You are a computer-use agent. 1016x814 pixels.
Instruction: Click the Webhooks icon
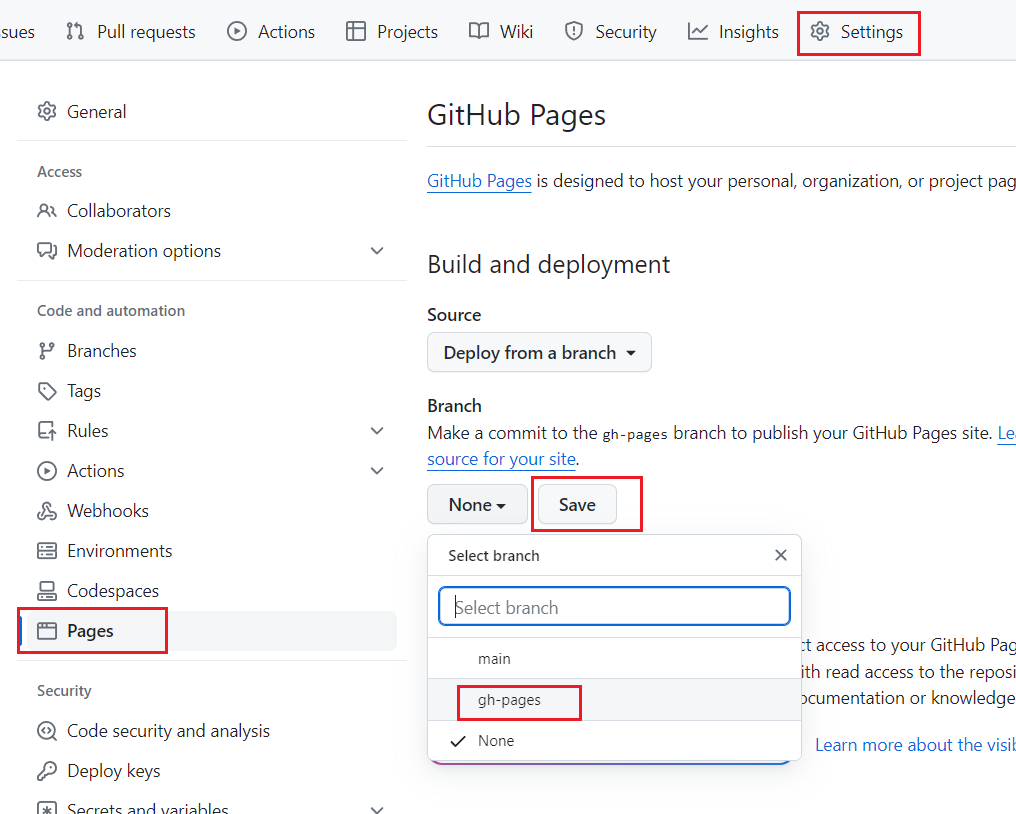point(47,511)
